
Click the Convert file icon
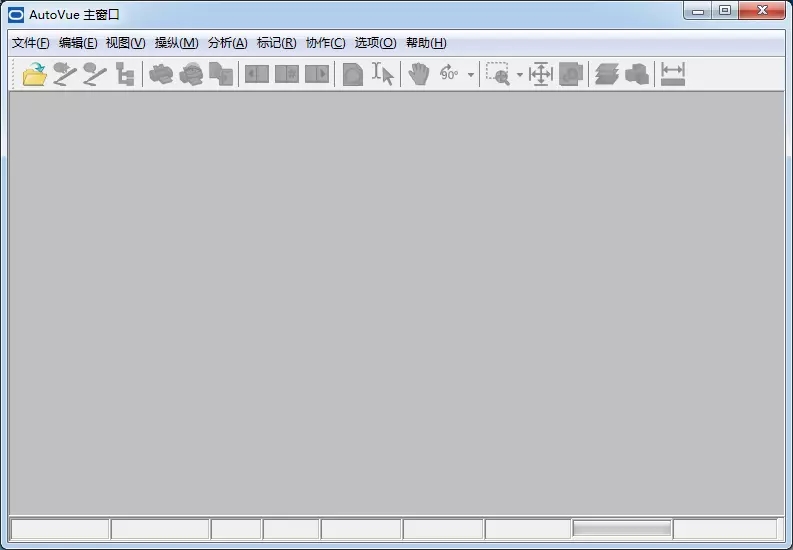pyautogui.click(x=221, y=74)
